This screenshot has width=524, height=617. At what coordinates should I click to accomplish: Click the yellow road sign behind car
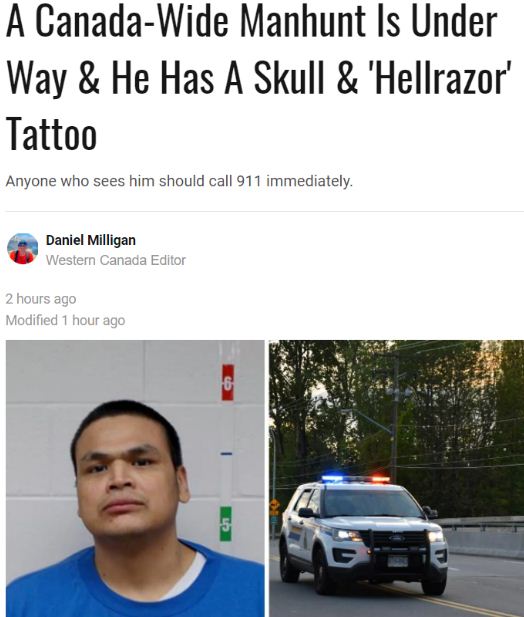tap(274, 507)
